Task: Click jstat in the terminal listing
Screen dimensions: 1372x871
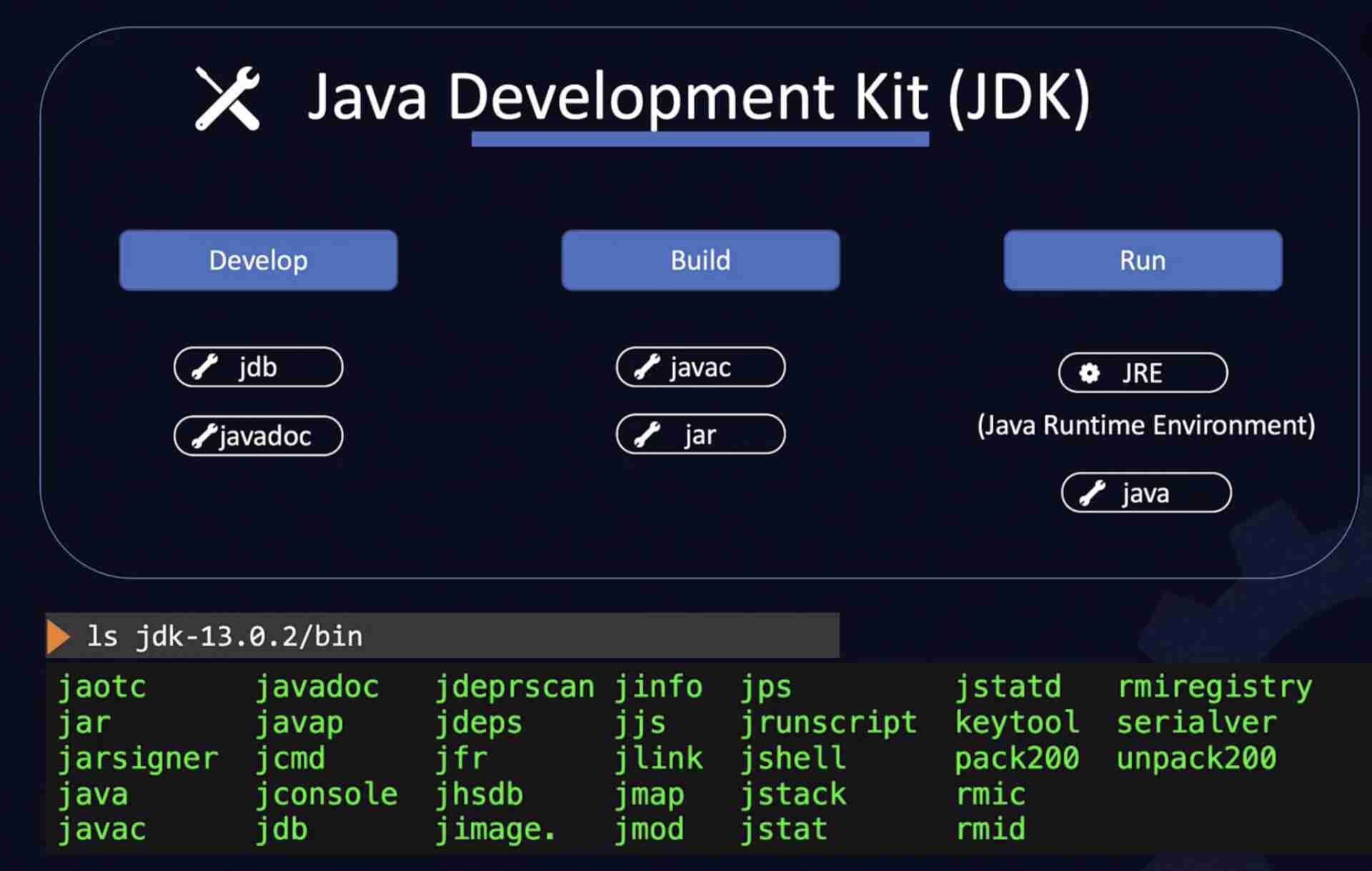Action: [x=785, y=830]
